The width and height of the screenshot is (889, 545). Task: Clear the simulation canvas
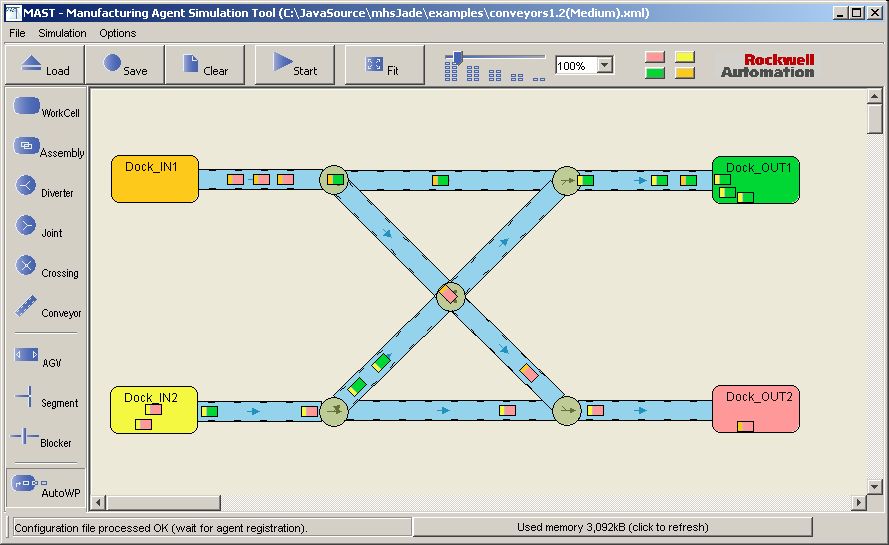click(205, 65)
